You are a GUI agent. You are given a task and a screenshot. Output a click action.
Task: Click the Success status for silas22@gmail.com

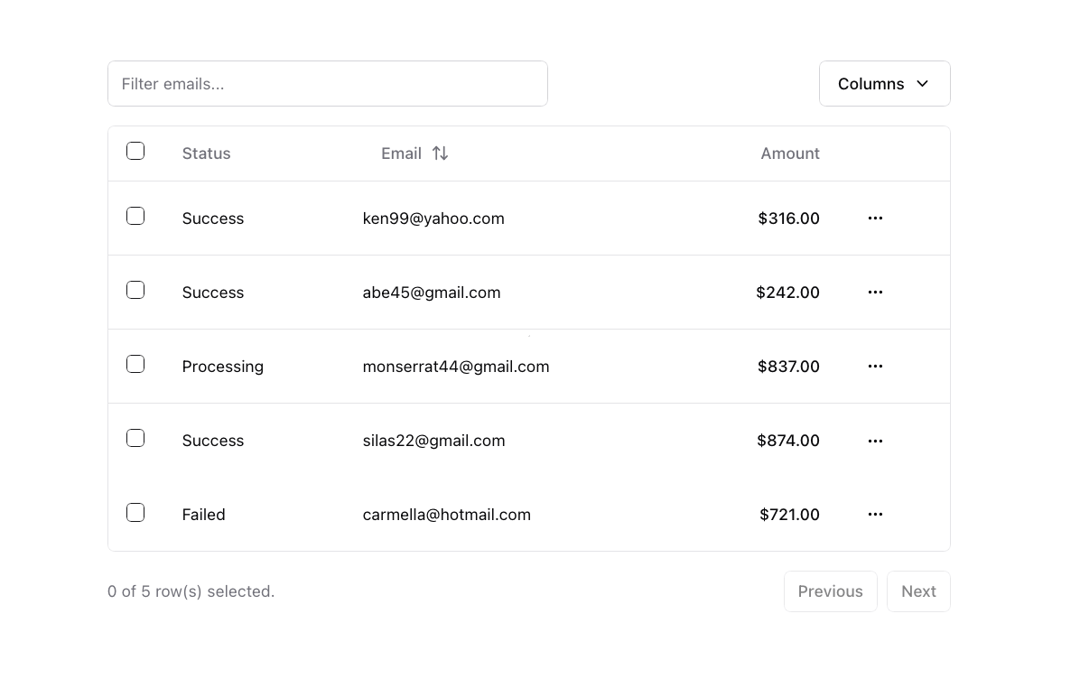point(213,441)
